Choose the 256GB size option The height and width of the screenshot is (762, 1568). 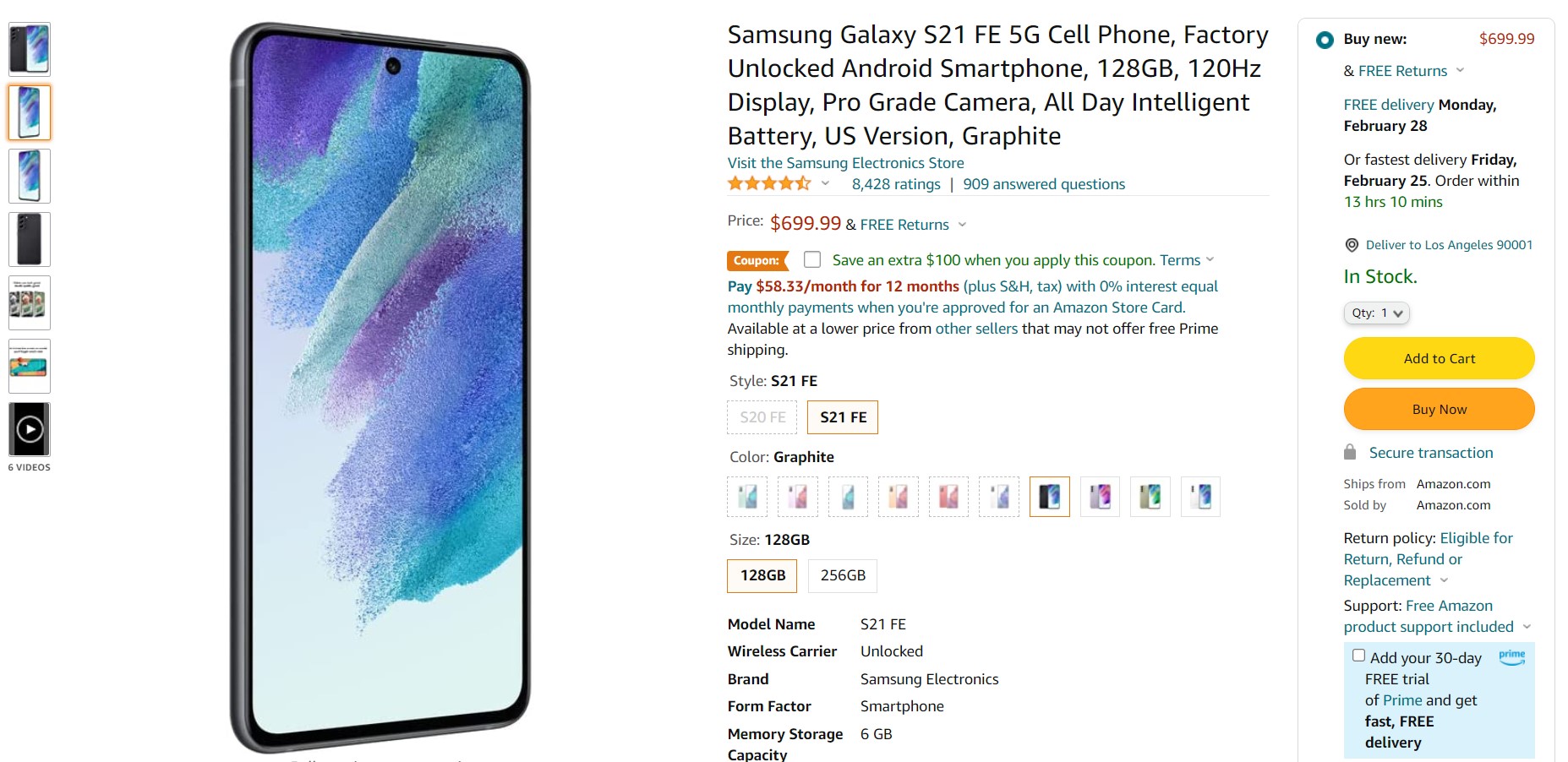pos(843,575)
